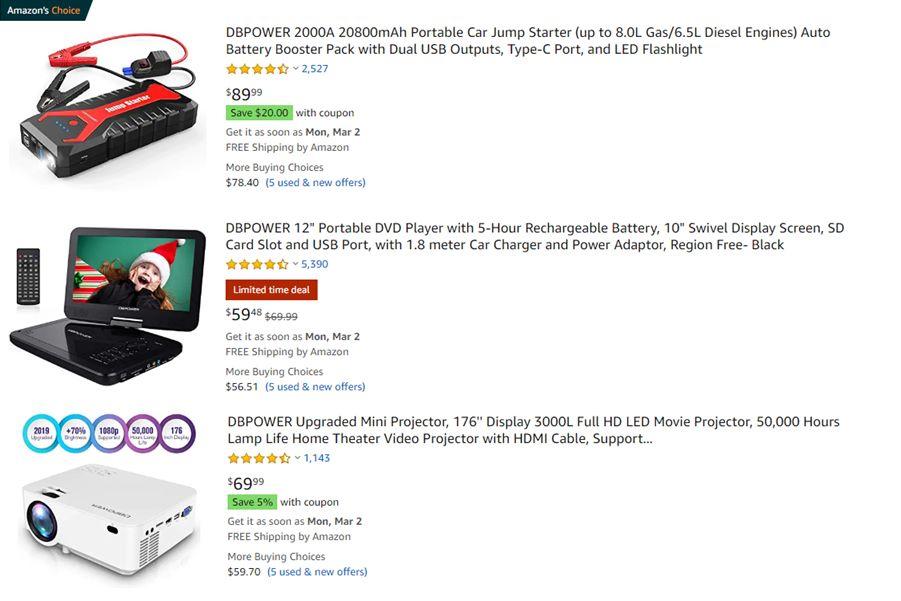The image size is (901, 601).
Task: View used & new offers from $78.40
Action: [315, 183]
